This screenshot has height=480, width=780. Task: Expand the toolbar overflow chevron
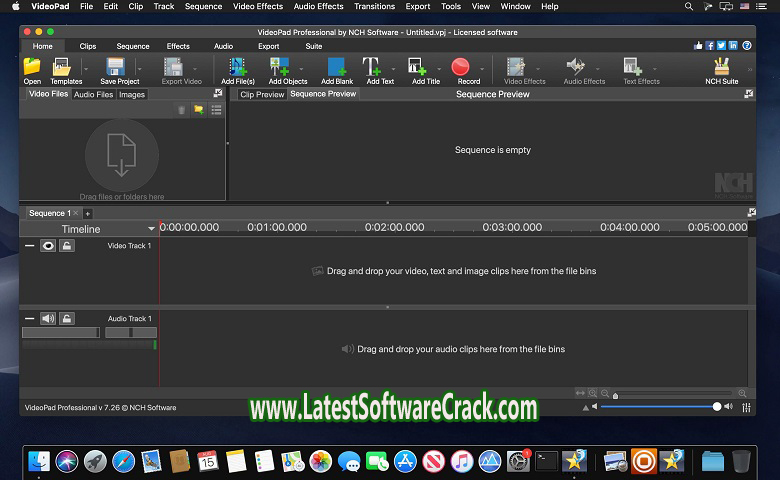(750, 69)
